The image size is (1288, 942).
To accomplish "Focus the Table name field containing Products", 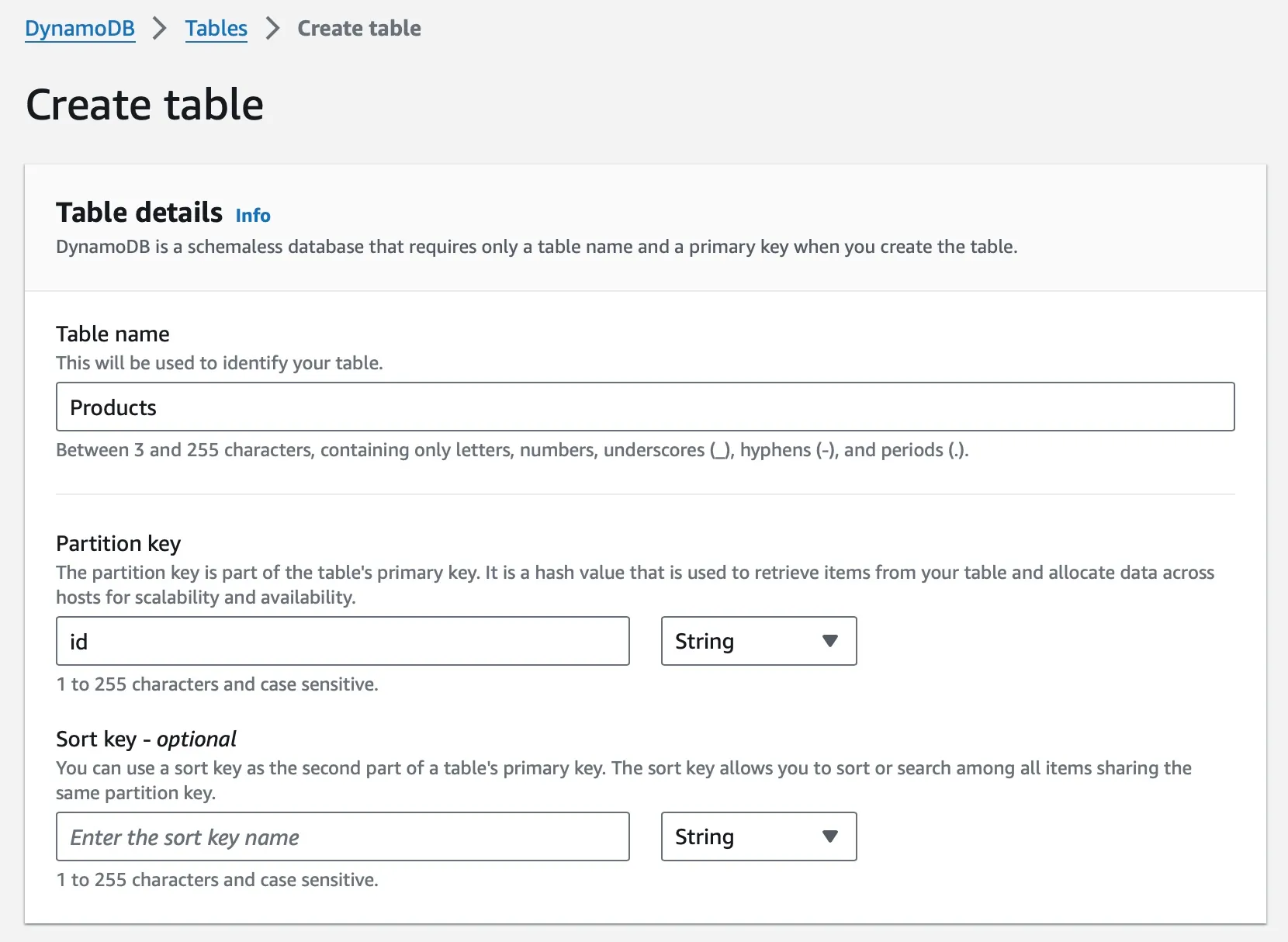I will [645, 407].
